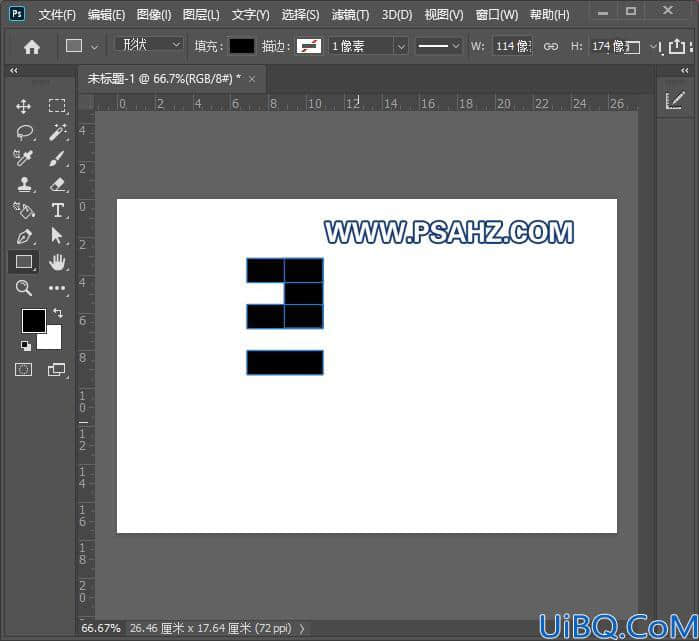This screenshot has width=699, height=641.
Task: Open the stroke width dropdown arrow
Action: [x=401, y=46]
